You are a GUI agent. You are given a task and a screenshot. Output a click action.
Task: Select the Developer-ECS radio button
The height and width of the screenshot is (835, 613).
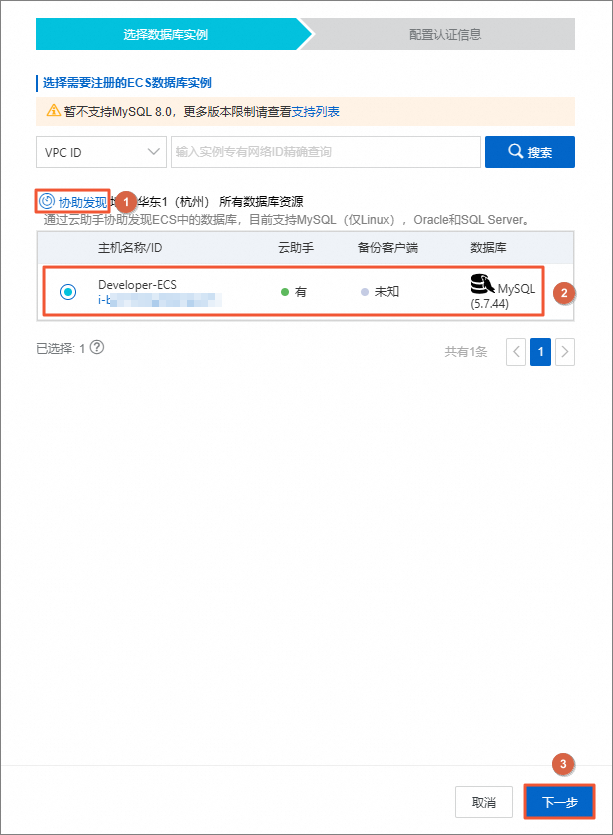coord(68,292)
